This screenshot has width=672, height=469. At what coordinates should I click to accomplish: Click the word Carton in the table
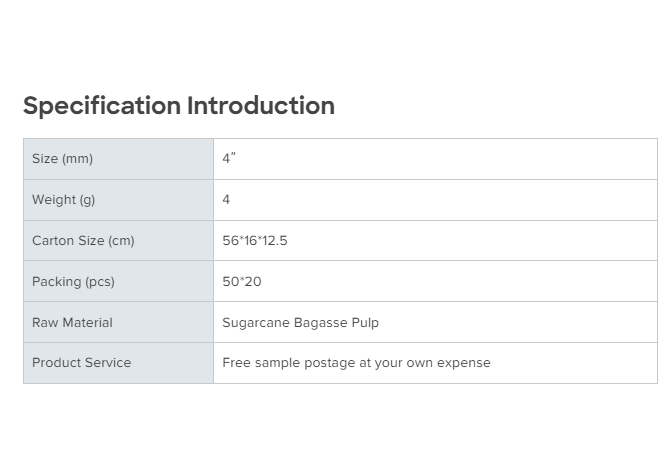coord(53,241)
